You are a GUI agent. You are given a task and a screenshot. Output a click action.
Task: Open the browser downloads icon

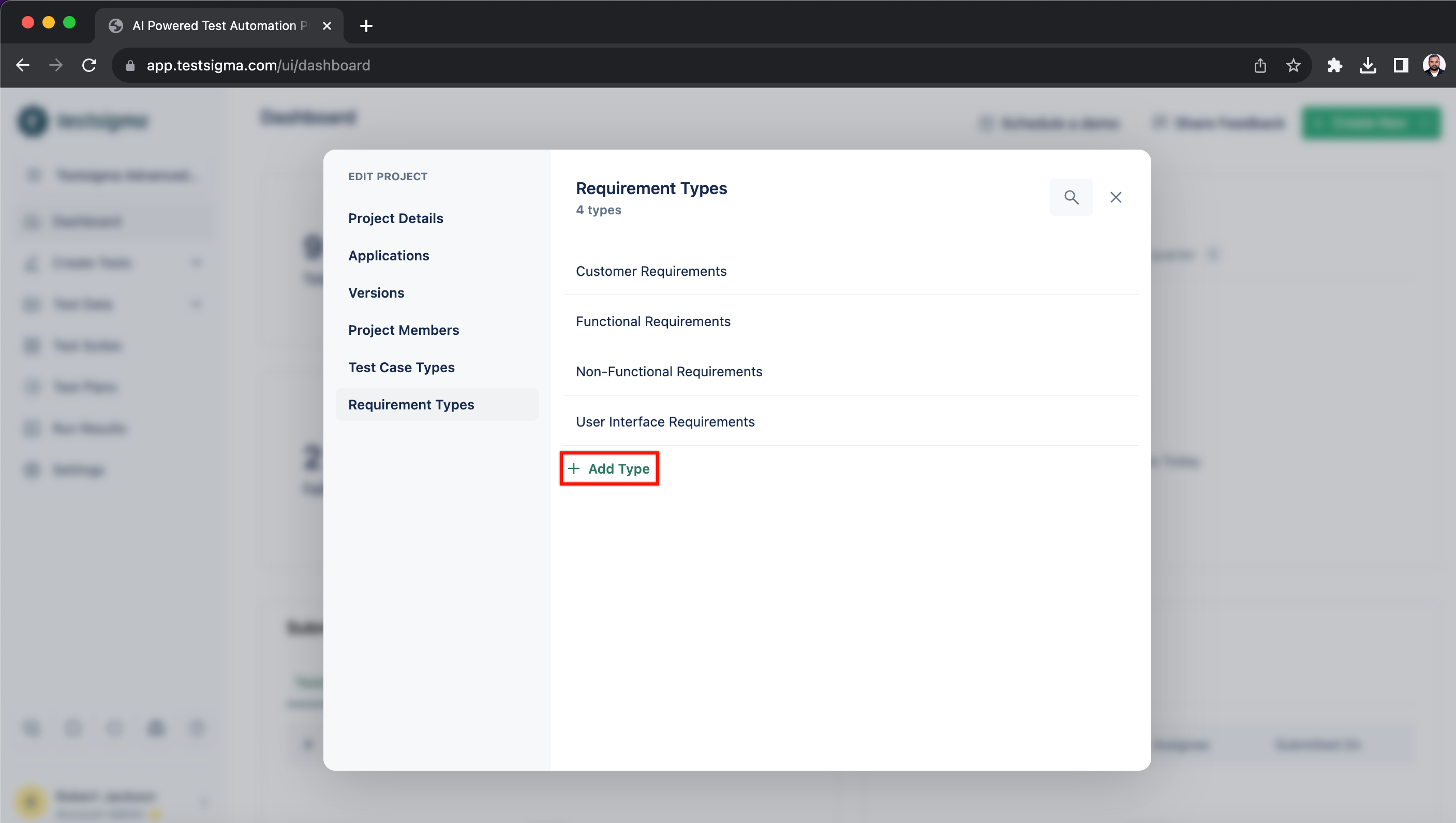[x=1368, y=66]
